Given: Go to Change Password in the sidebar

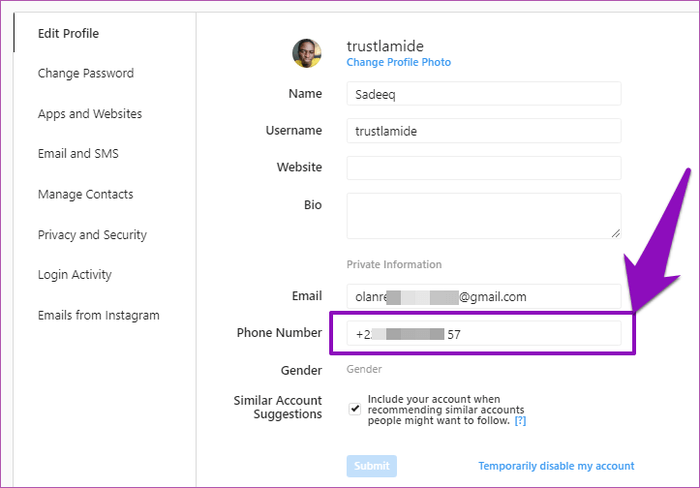Looking at the screenshot, I should point(85,73).
